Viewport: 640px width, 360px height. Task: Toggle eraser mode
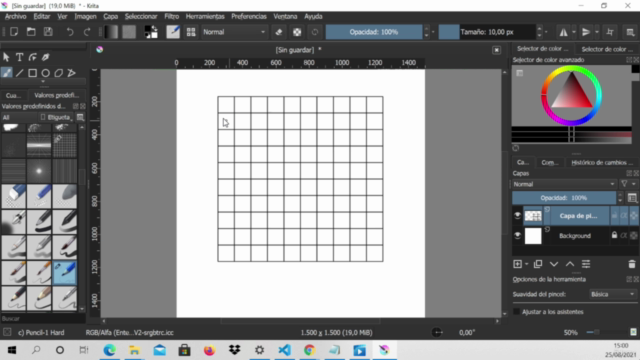(x=279, y=32)
